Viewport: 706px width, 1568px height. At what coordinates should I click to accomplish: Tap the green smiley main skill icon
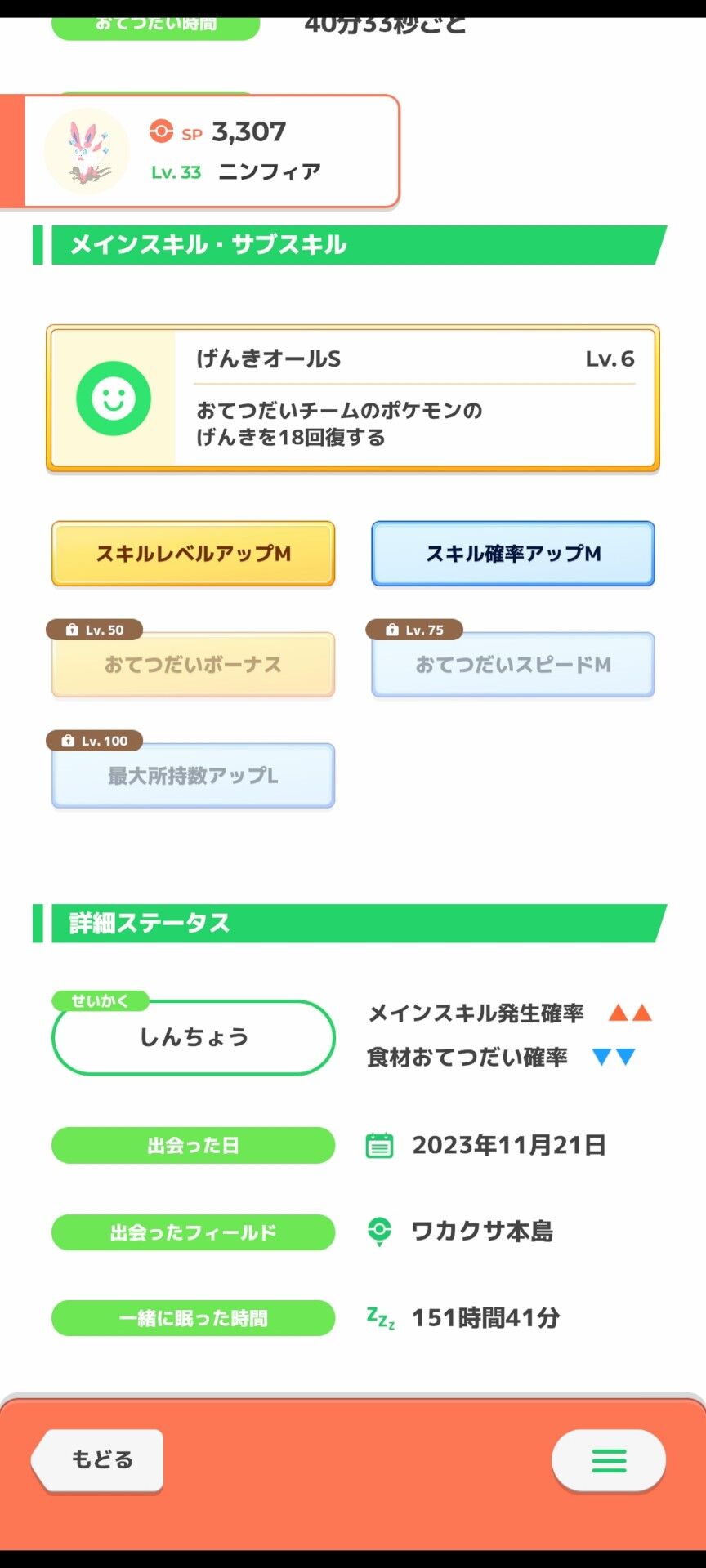(x=113, y=399)
